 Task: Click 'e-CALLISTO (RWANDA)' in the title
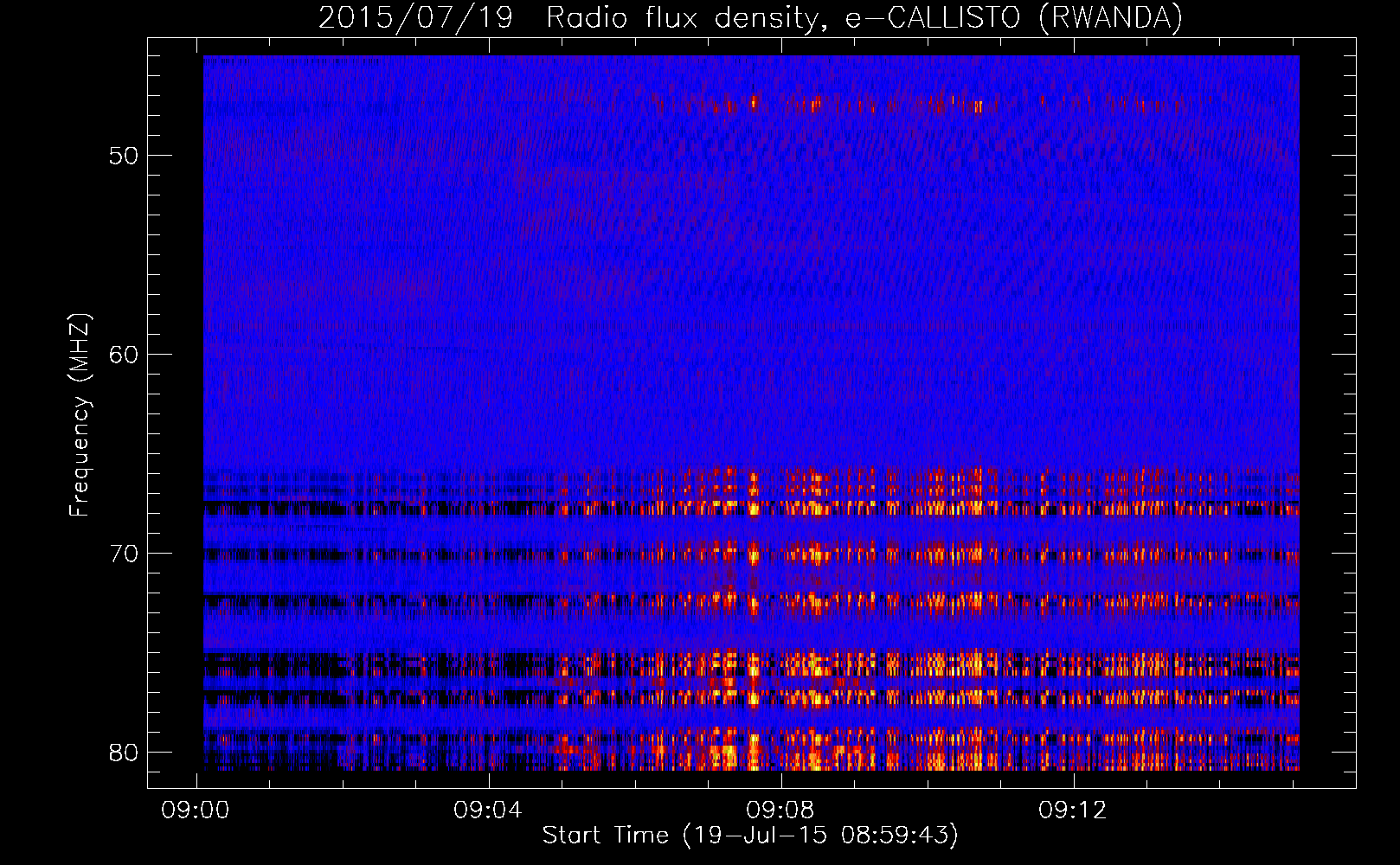click(1013, 18)
